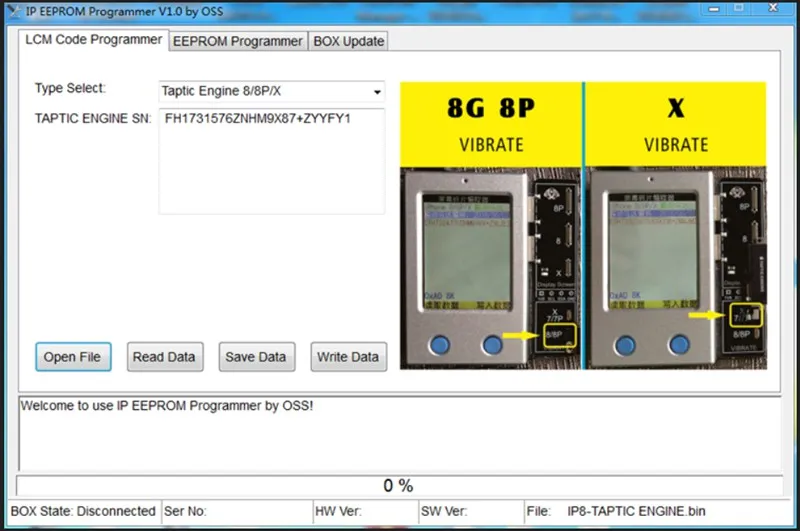Viewport: 800px width, 531px height.
Task: Minimize the IP EEPROM Programmer window
Action: pos(714,9)
